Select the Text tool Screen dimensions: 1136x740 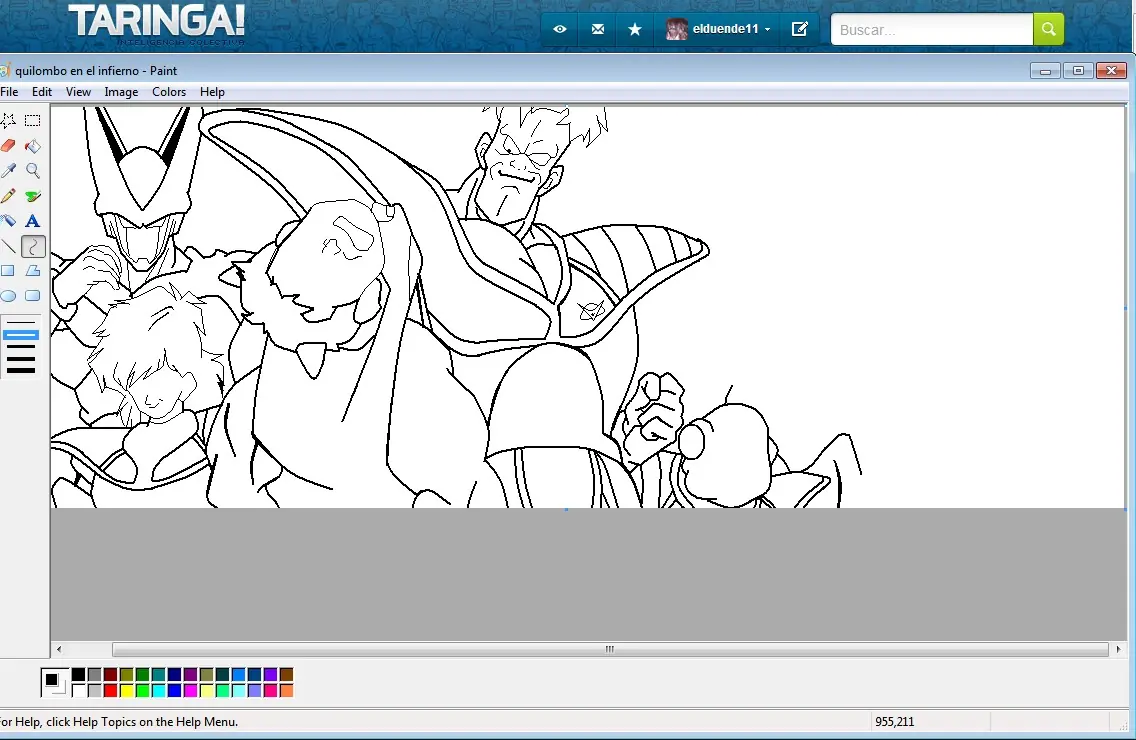(x=33, y=221)
